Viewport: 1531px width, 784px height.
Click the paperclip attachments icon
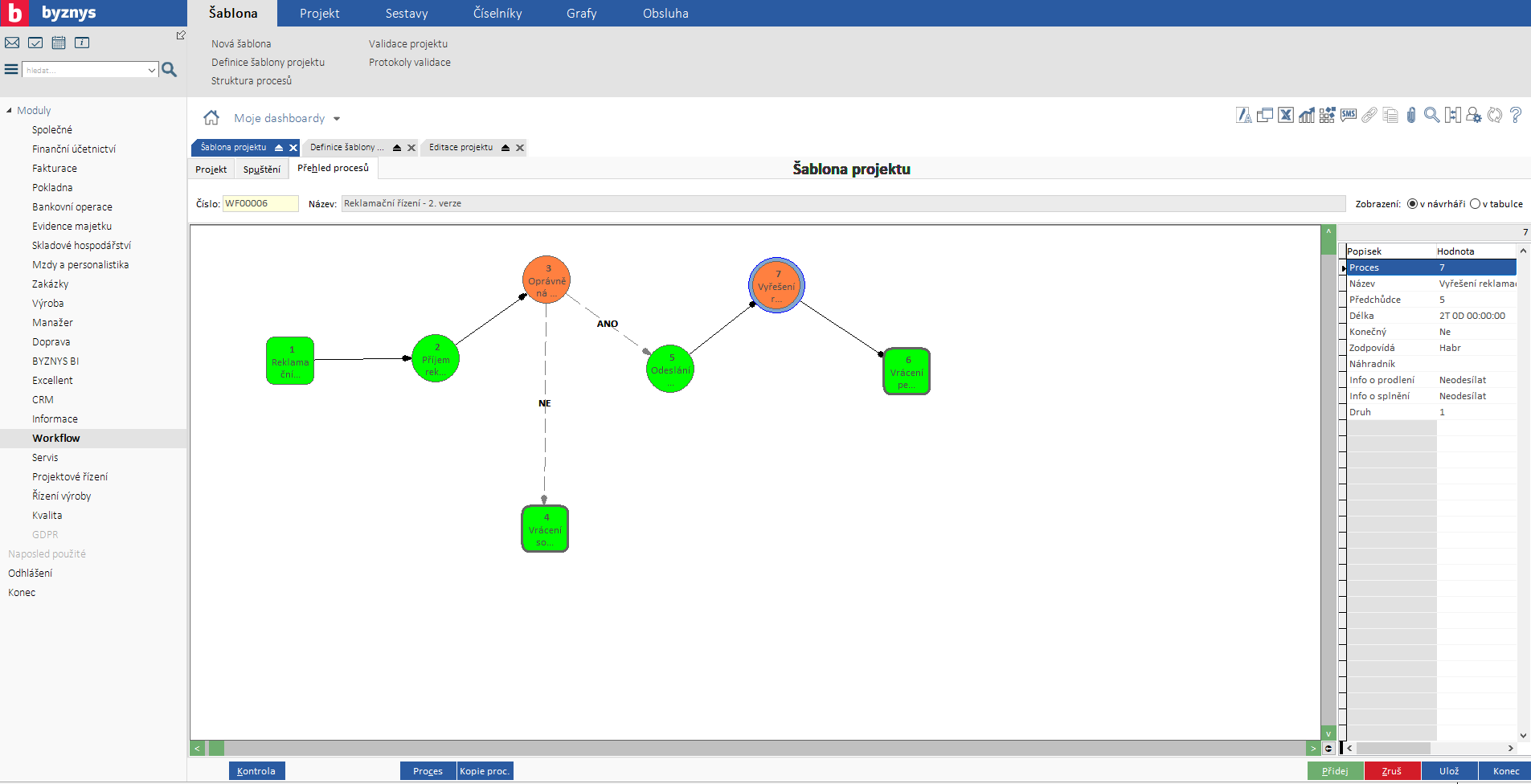coord(1411,116)
